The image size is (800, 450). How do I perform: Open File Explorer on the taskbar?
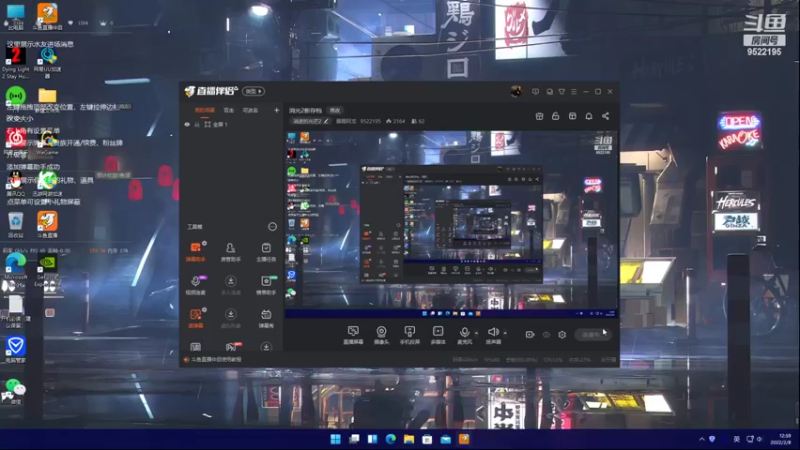pos(409,439)
